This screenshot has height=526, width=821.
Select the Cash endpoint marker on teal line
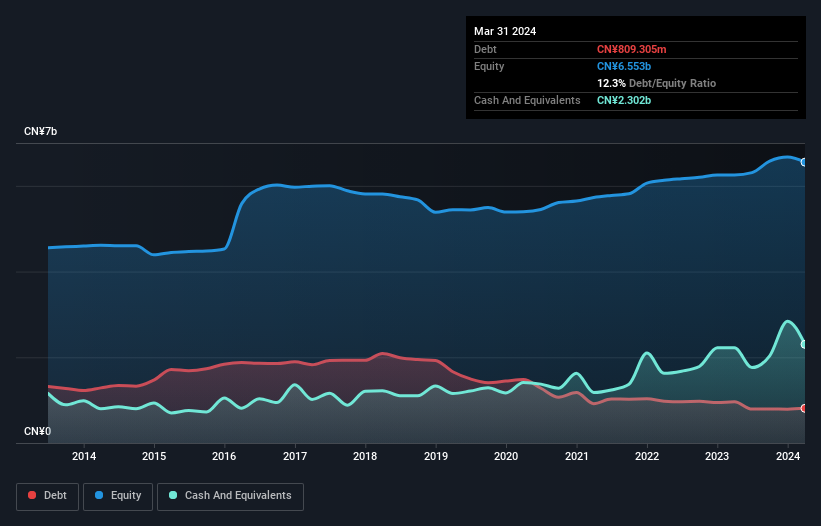(x=804, y=344)
